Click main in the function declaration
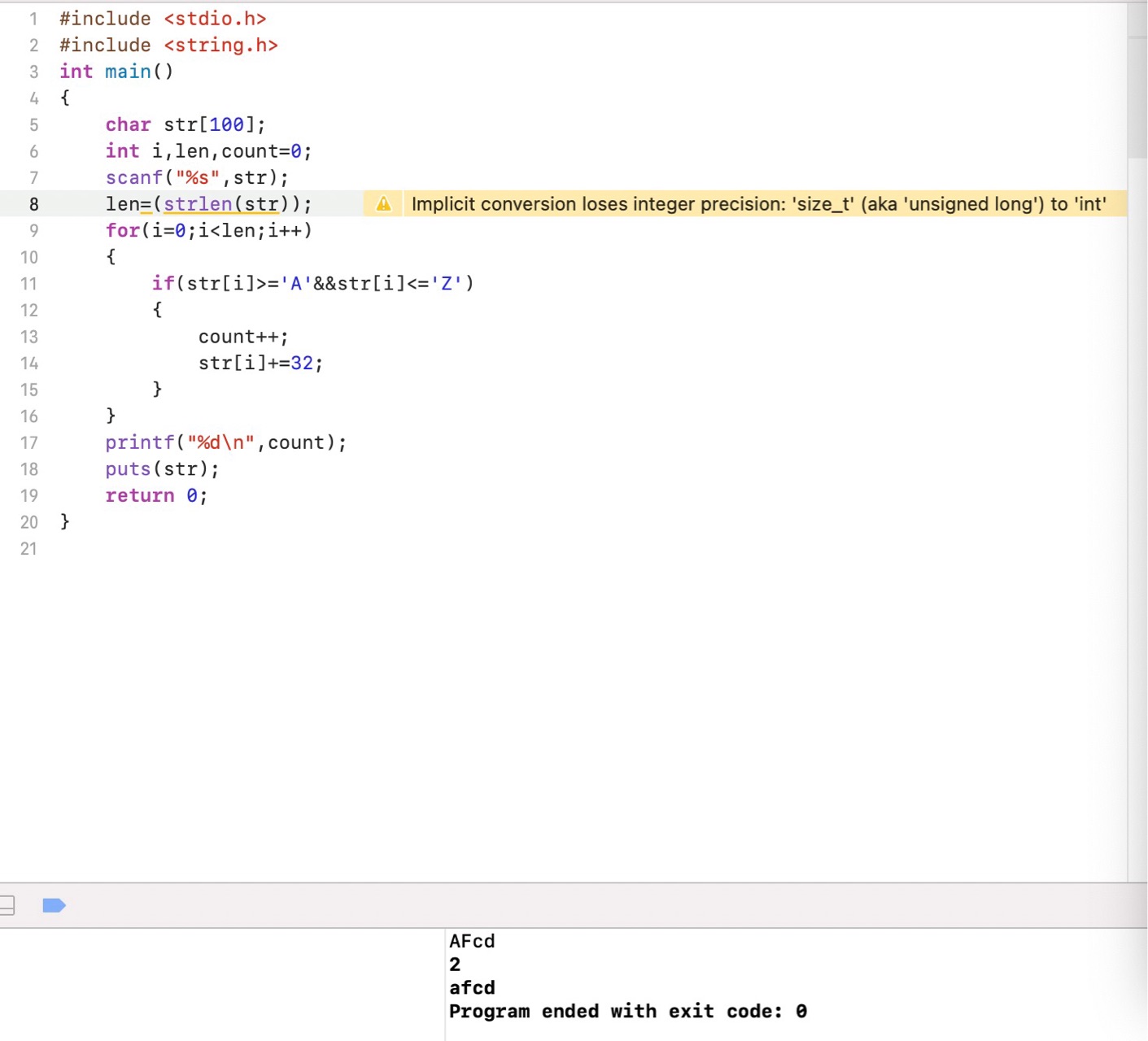1148x1041 pixels. tap(128, 72)
